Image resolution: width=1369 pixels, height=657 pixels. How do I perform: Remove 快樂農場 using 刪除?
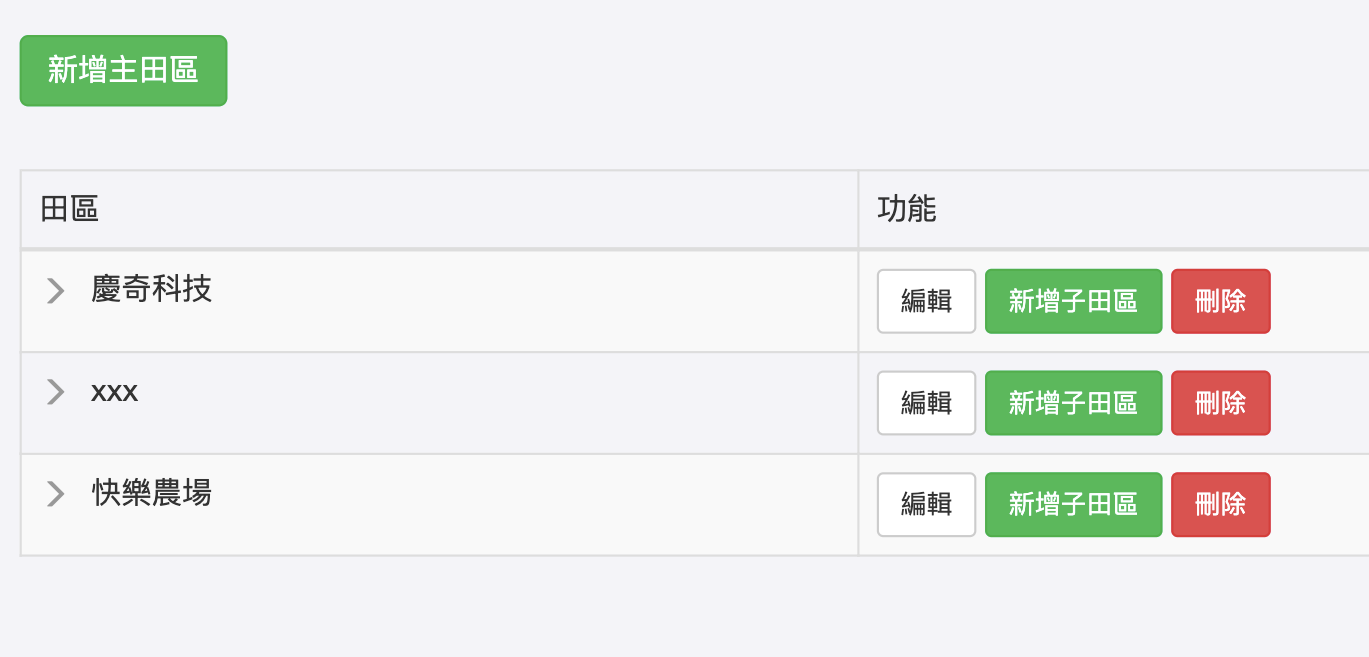[1220, 504]
